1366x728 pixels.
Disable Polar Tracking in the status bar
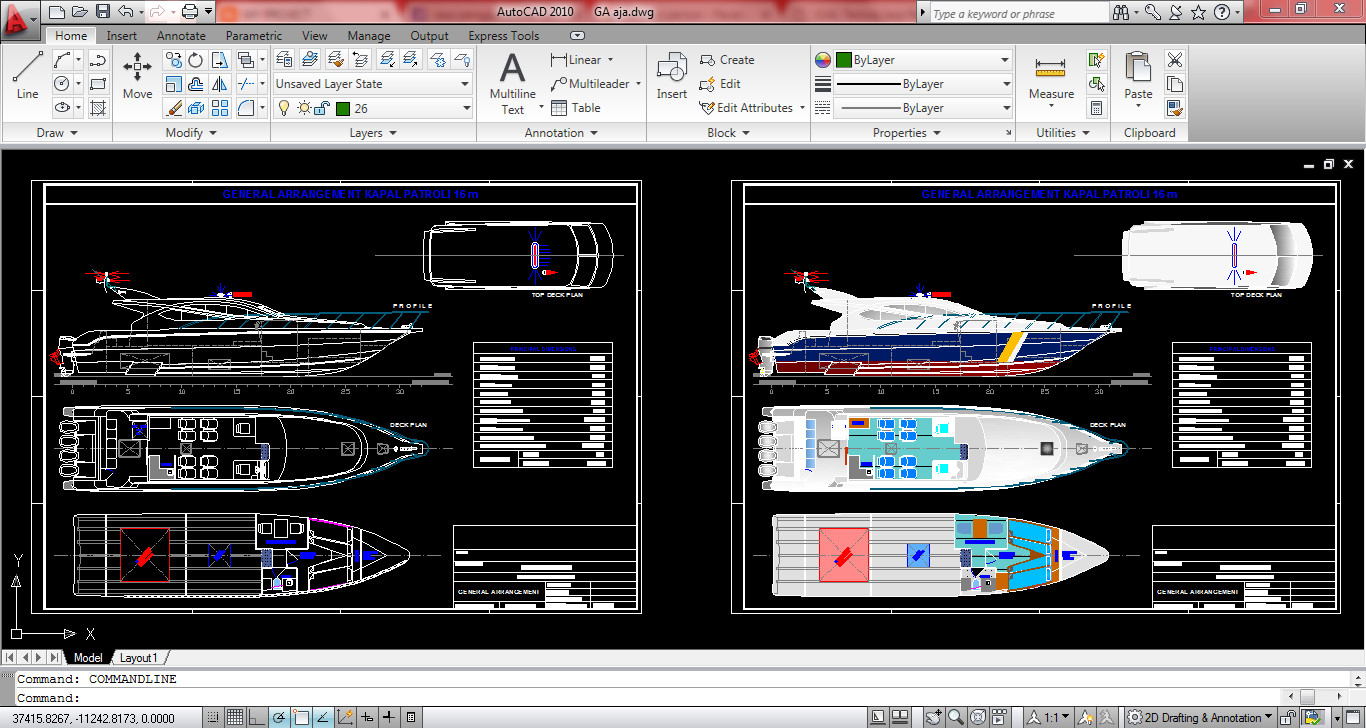tap(278, 716)
